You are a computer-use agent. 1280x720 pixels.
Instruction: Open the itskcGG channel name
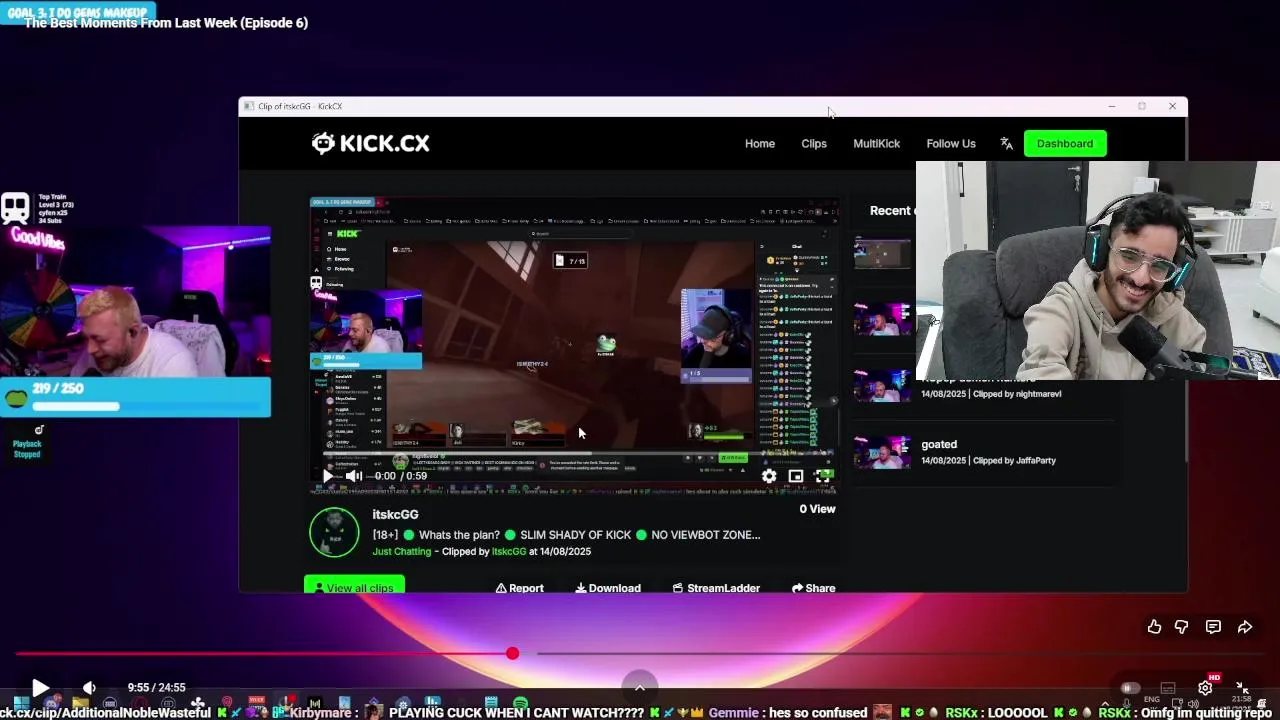395,514
